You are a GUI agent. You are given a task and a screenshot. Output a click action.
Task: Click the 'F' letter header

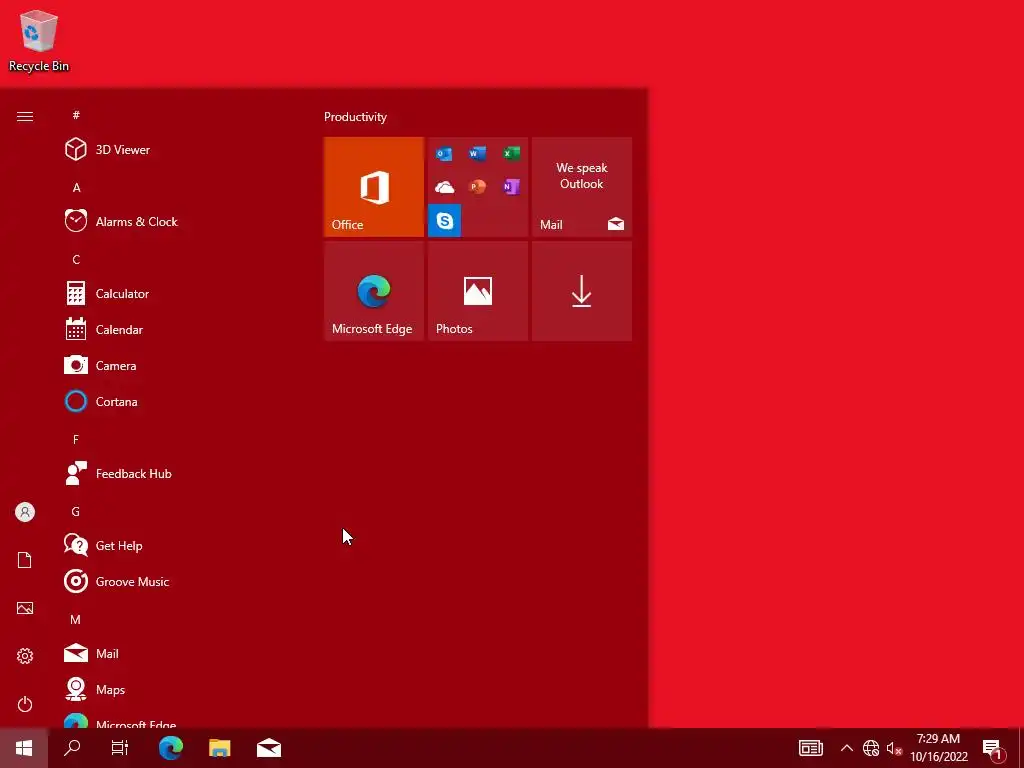(x=76, y=440)
